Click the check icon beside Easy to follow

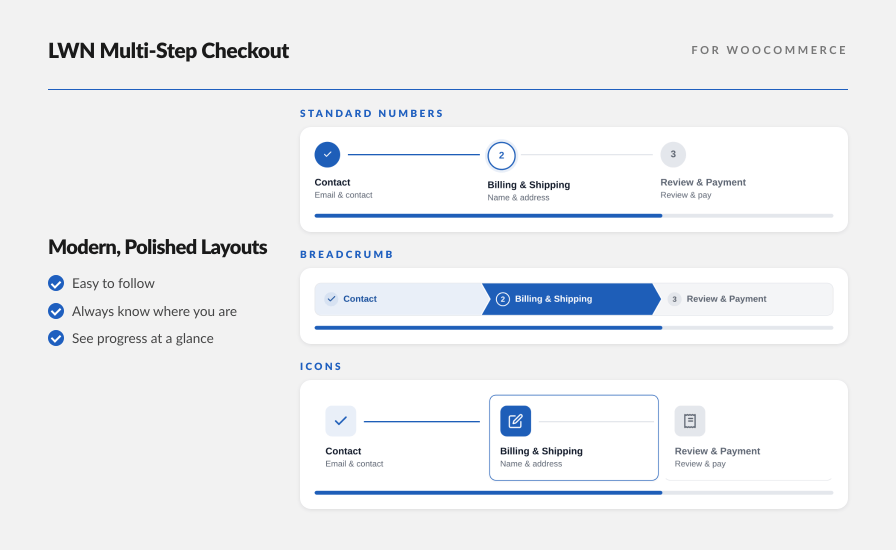point(56,284)
